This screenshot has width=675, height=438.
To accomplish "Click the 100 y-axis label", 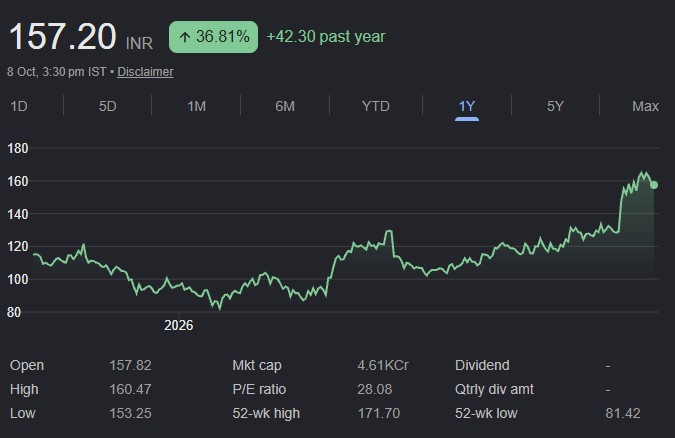I will [x=18, y=279].
